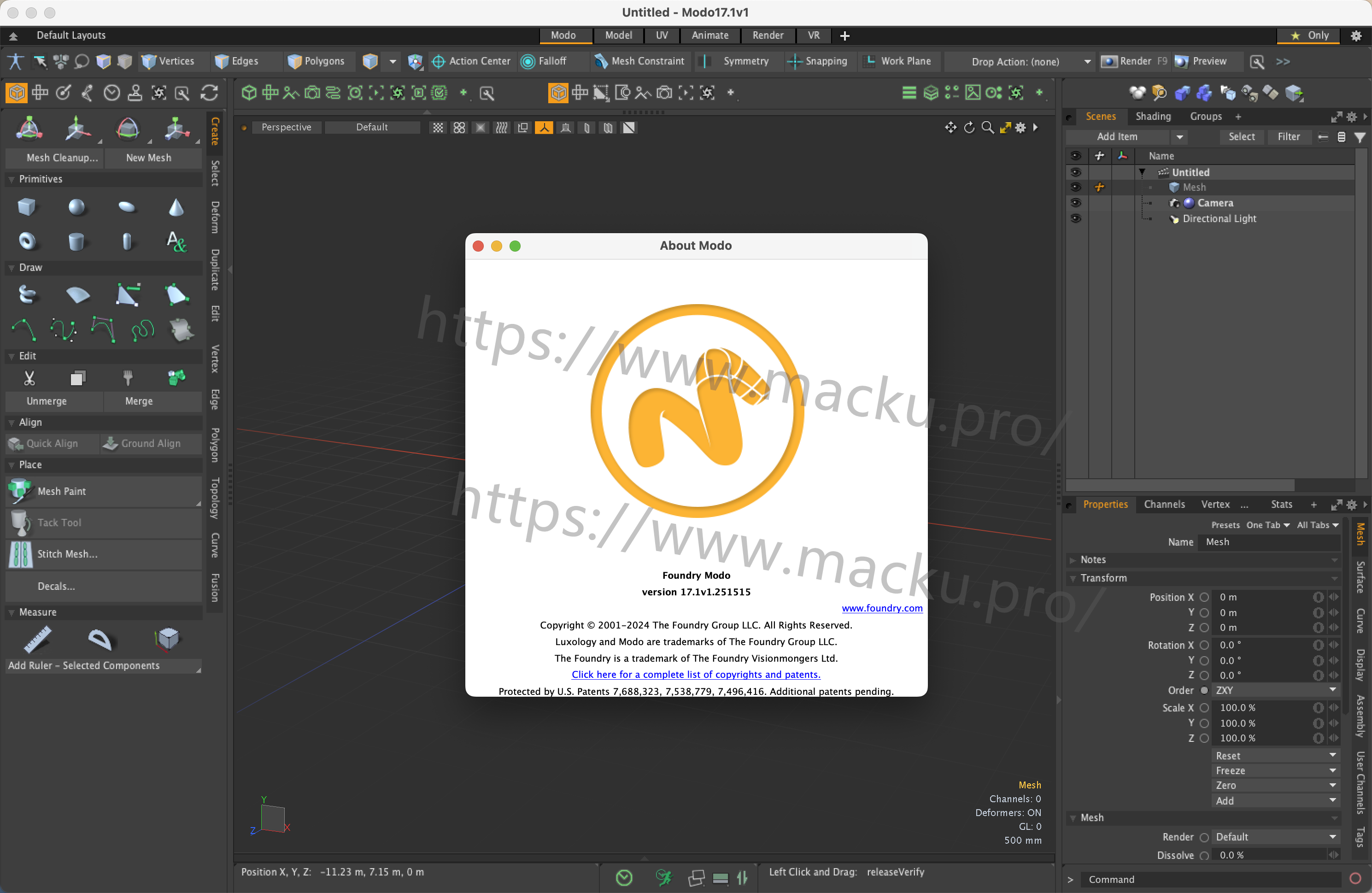Viewport: 1372px width, 893px height.
Task: Click the mesh Name input field
Action: tap(1268, 542)
